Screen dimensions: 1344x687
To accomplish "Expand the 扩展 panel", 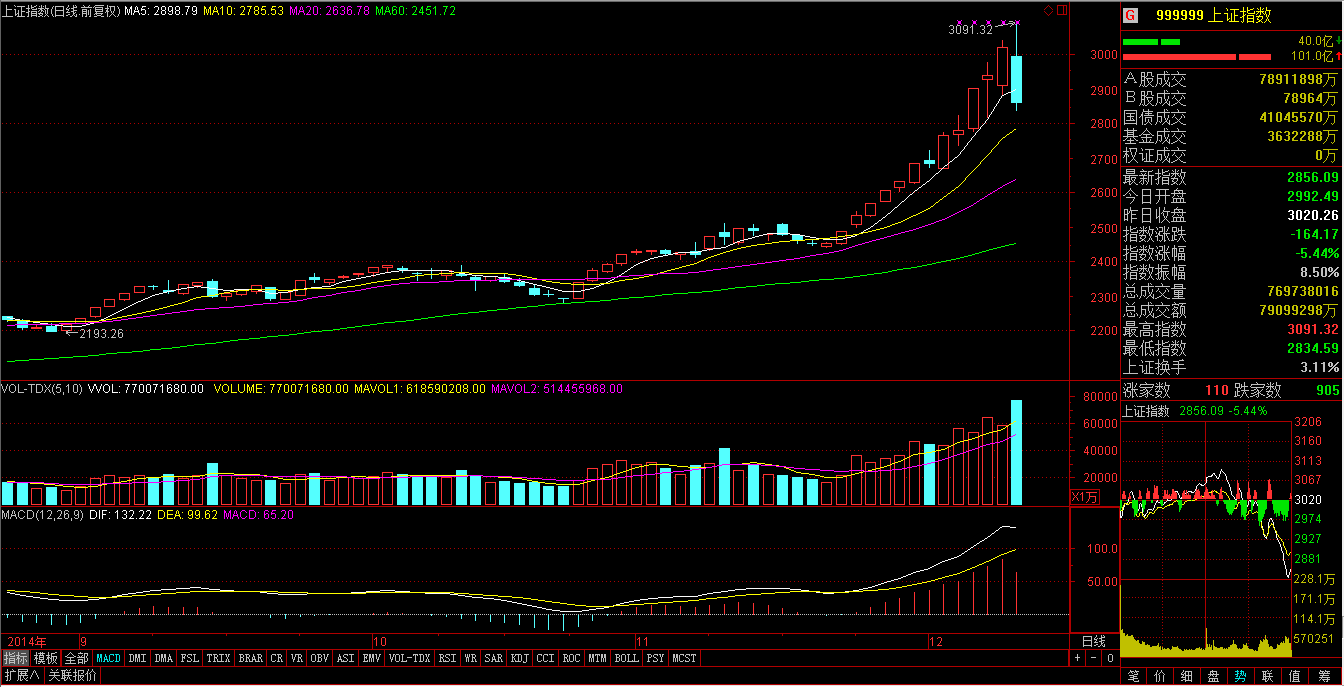I will [x=22, y=676].
